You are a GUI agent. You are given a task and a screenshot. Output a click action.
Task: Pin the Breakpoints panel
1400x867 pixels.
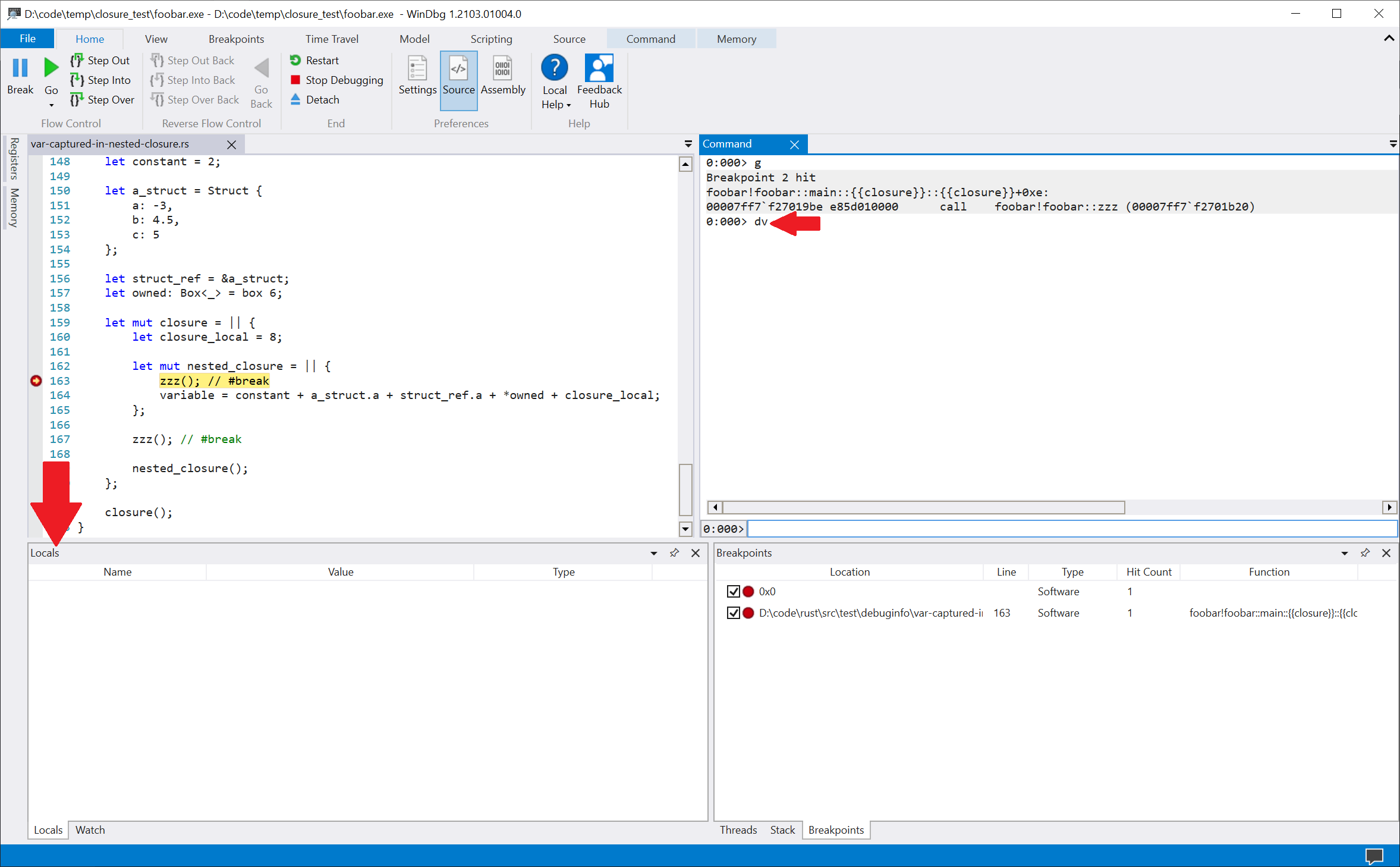pyautogui.click(x=1365, y=553)
